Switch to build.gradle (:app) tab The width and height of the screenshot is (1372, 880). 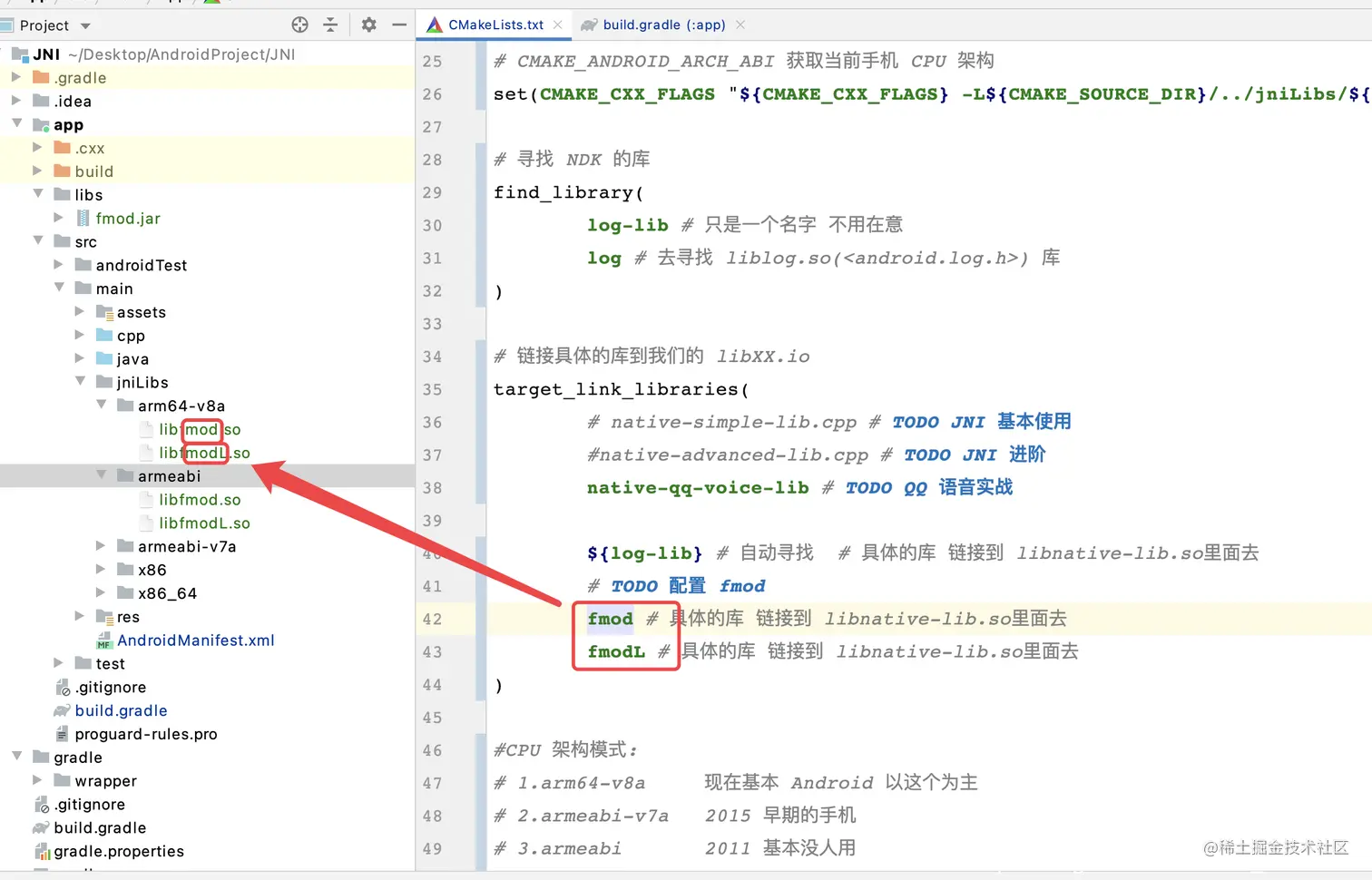point(664,24)
